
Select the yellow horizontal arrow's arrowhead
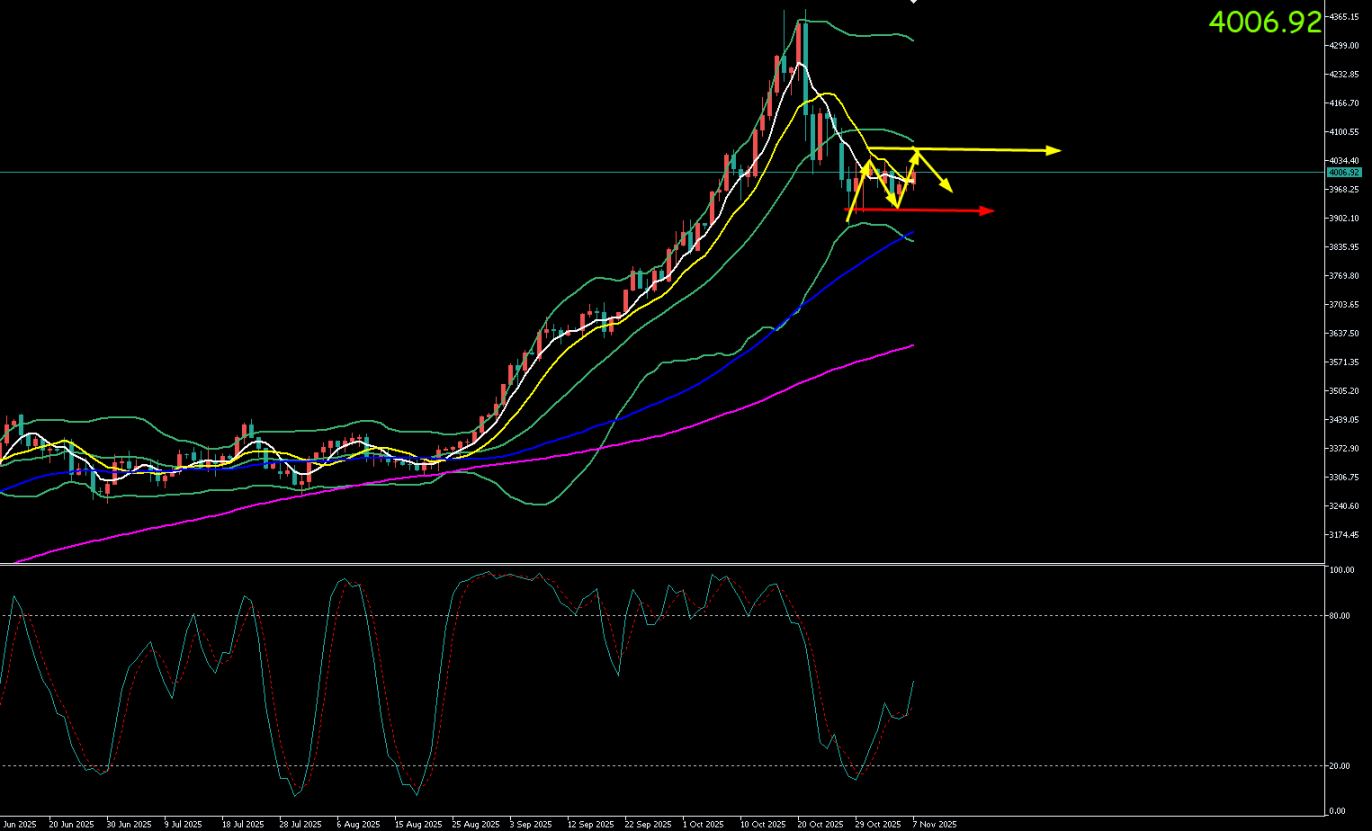coord(1054,151)
